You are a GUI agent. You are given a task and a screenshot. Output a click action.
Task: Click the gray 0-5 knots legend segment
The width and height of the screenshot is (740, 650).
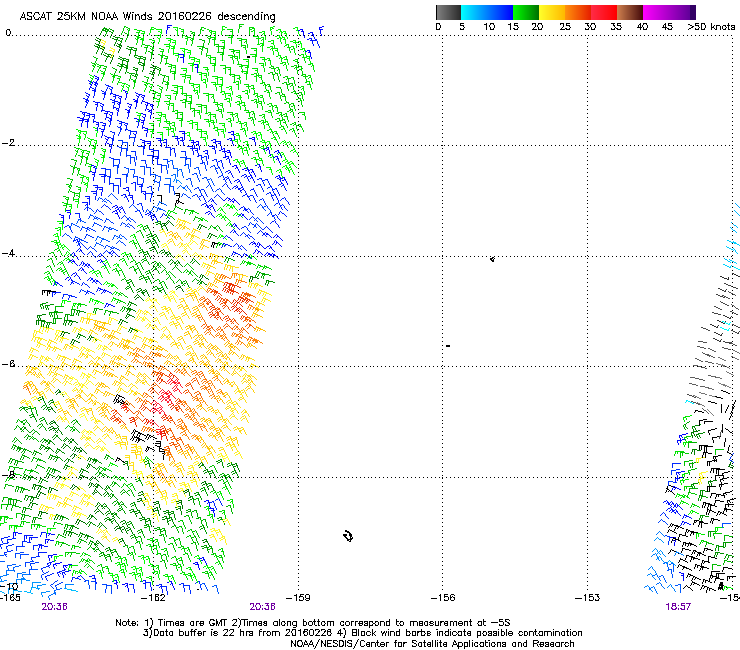[x=448, y=12]
